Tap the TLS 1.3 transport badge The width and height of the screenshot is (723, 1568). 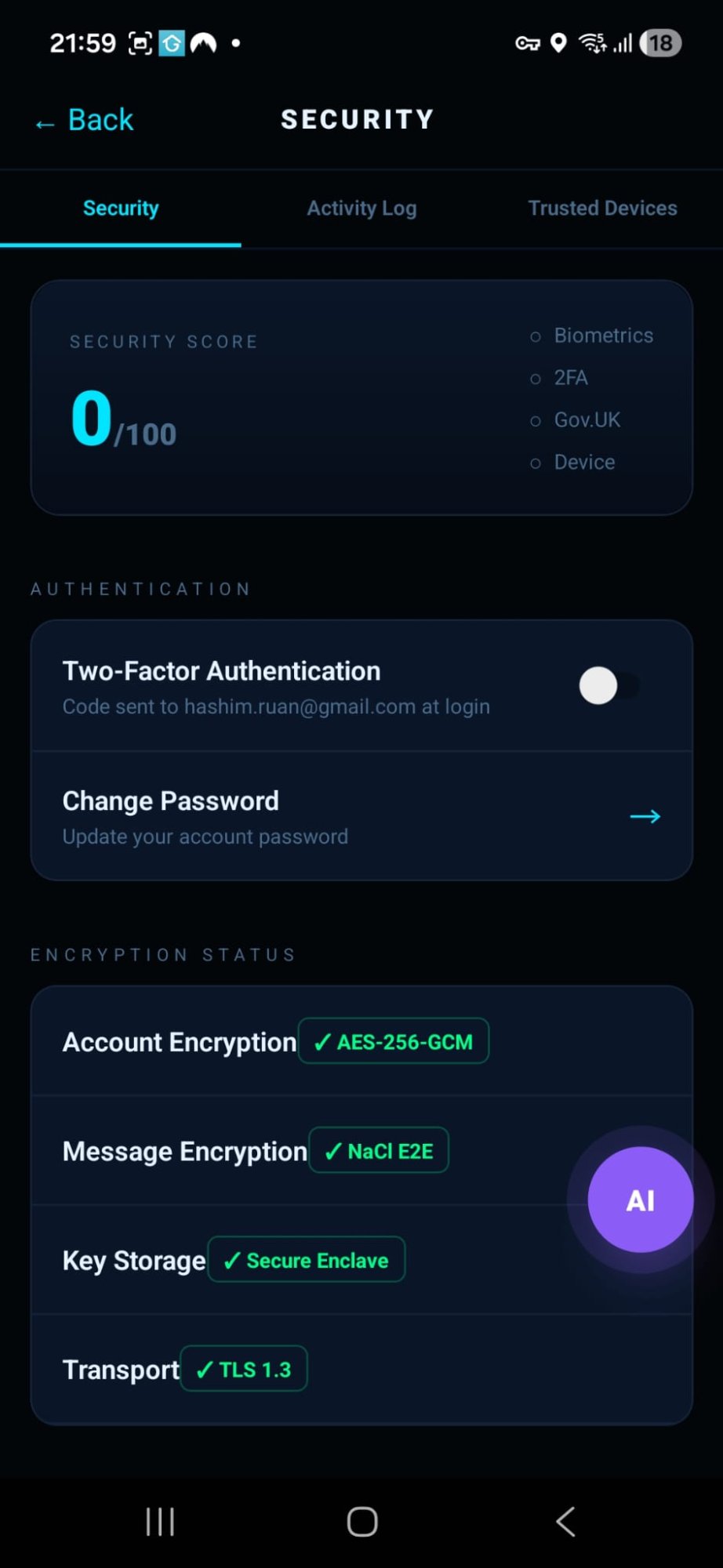point(244,1369)
